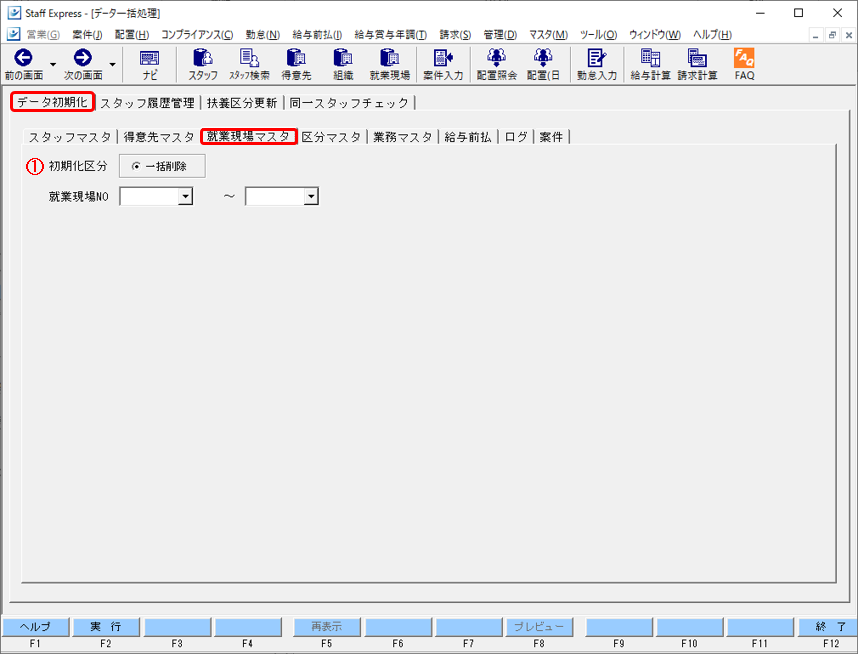Screen dimensions: 858x654
Task: Click the document icon left of 営業 menu
Action: tap(14, 34)
